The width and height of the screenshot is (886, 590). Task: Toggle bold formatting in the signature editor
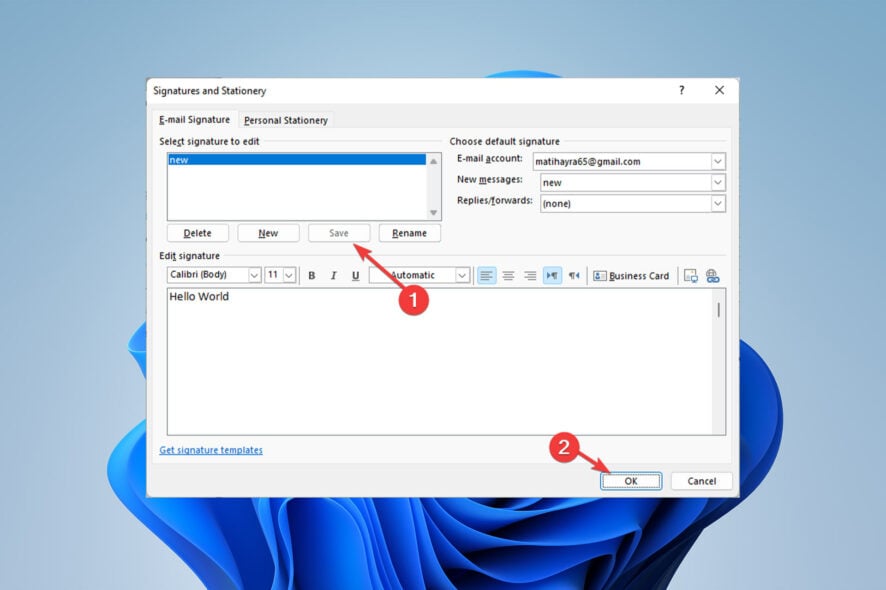312,275
